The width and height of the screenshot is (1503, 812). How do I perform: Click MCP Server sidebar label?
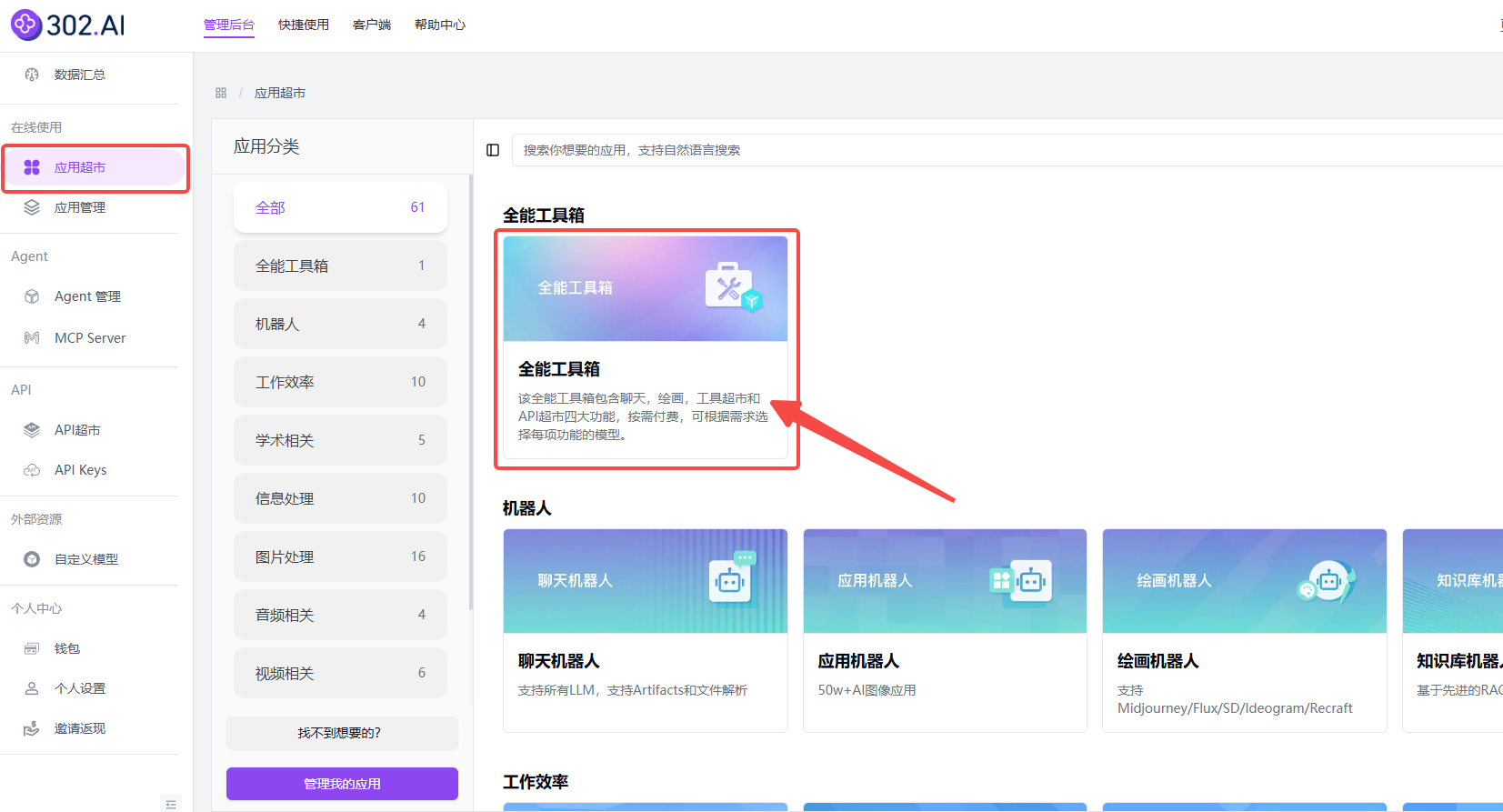point(90,338)
